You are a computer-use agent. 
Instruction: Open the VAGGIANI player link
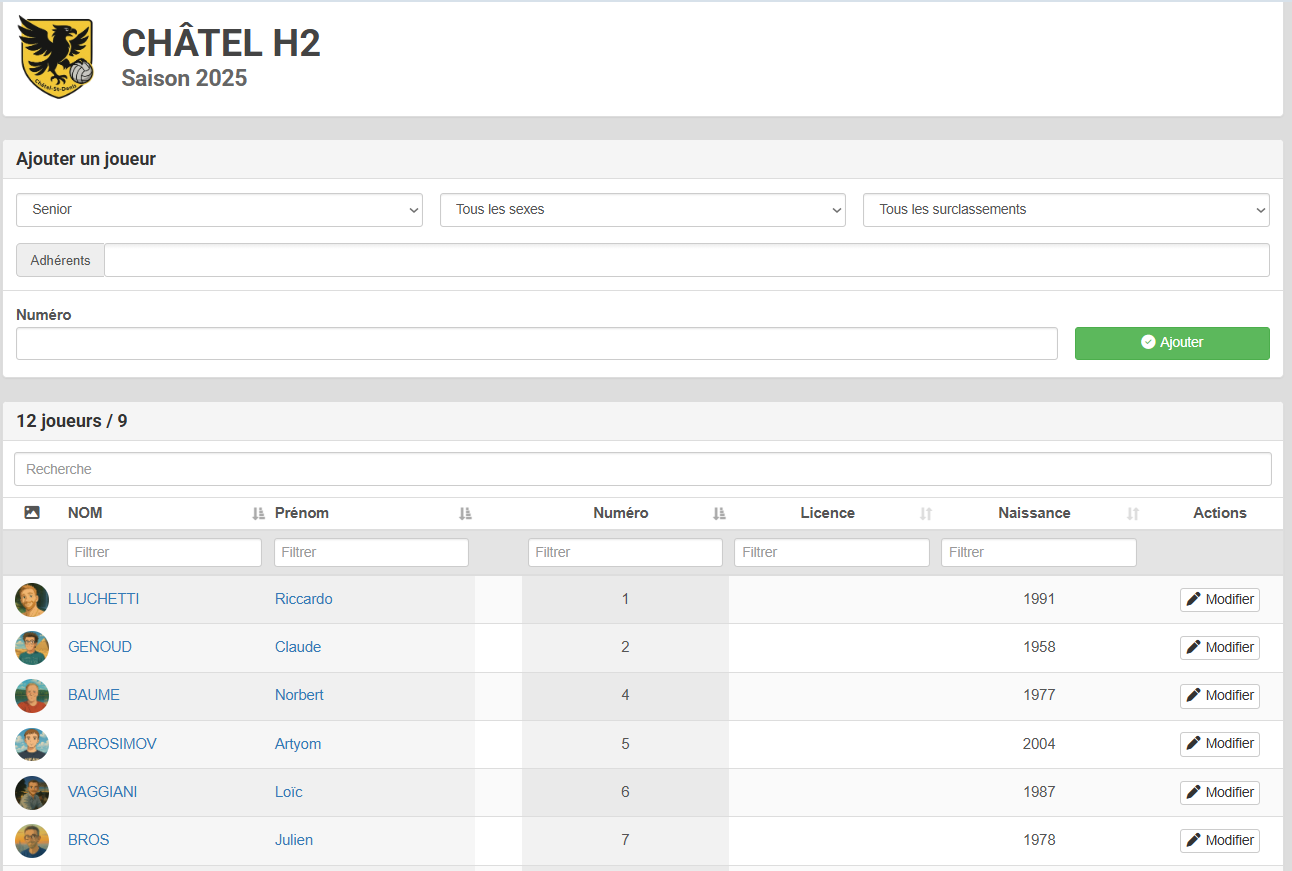point(102,792)
